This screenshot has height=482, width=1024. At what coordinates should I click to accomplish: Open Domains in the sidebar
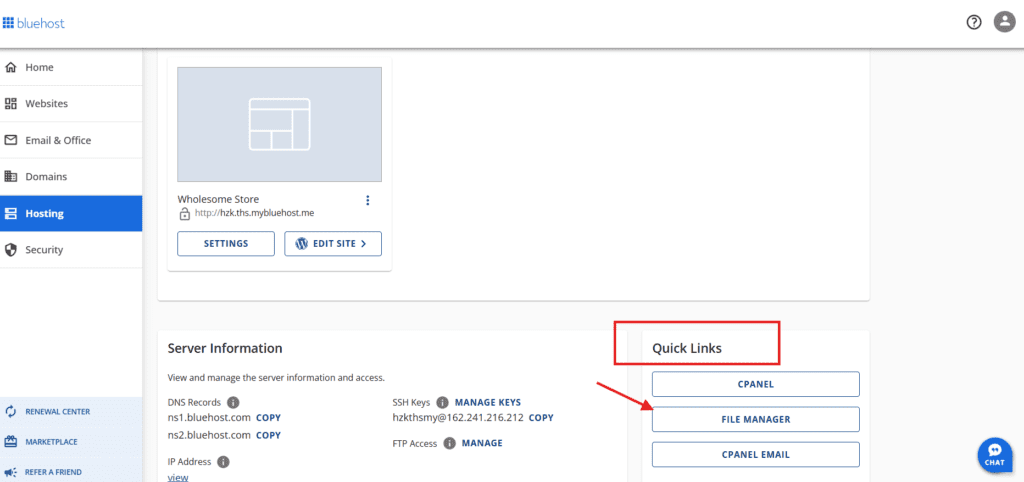point(71,177)
